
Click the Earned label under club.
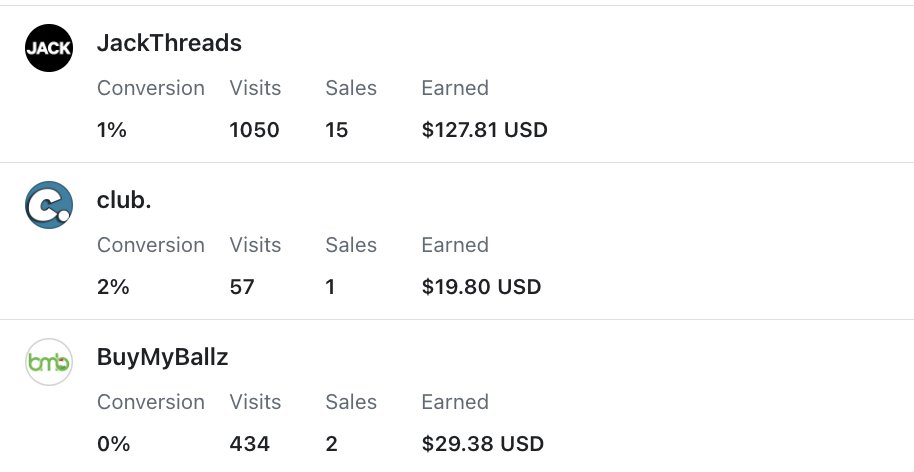point(455,245)
